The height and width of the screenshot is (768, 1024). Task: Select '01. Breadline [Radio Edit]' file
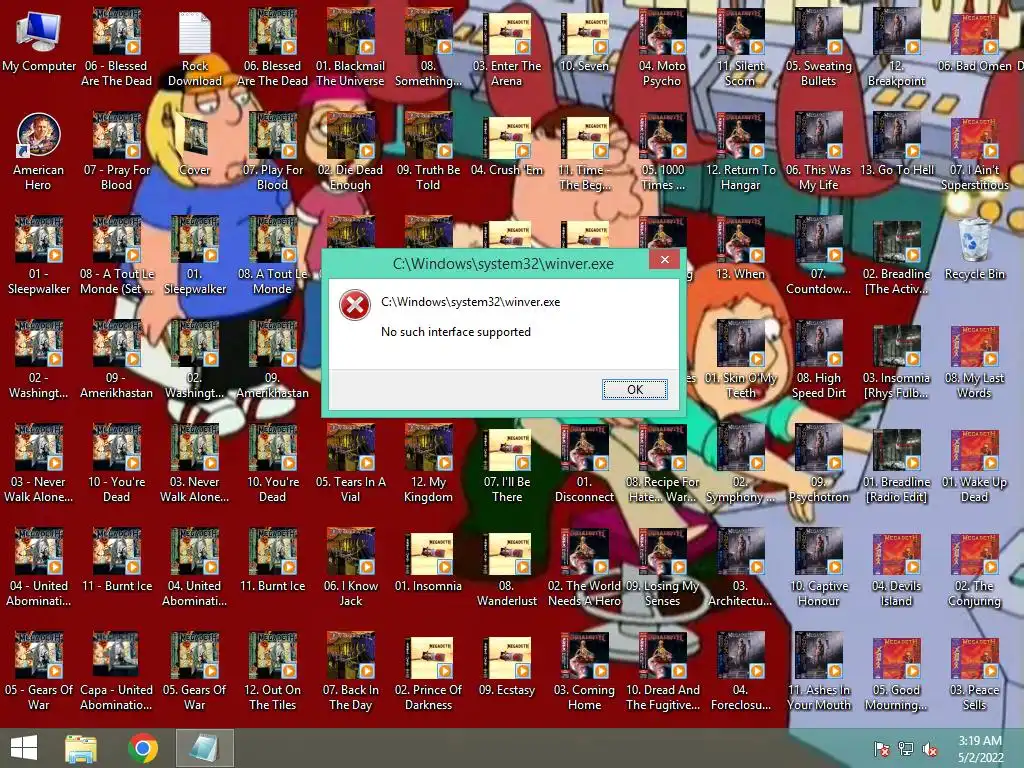(x=896, y=464)
